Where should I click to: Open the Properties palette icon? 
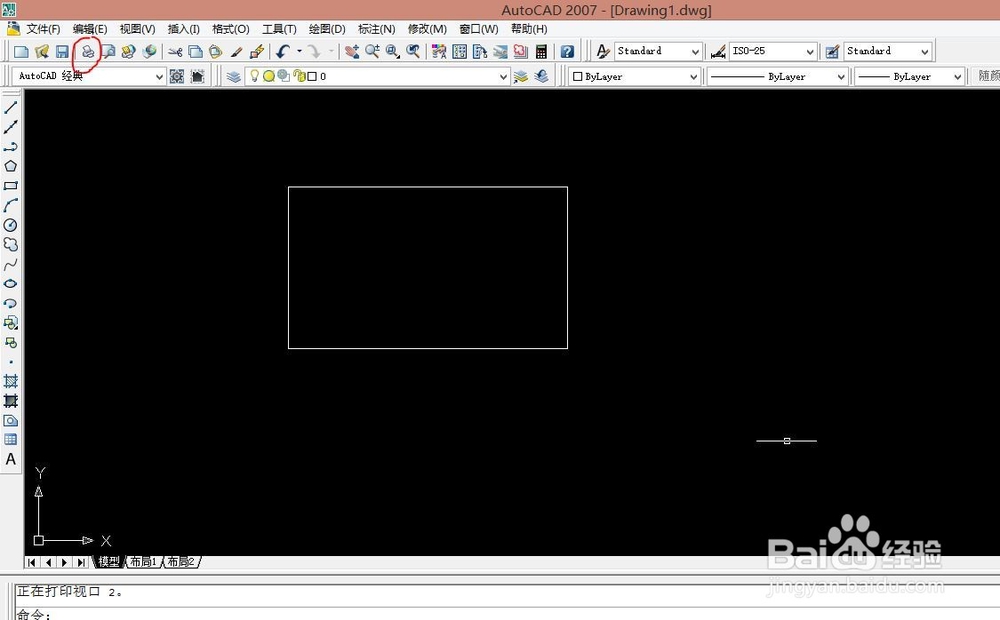pyautogui.click(x=439, y=52)
